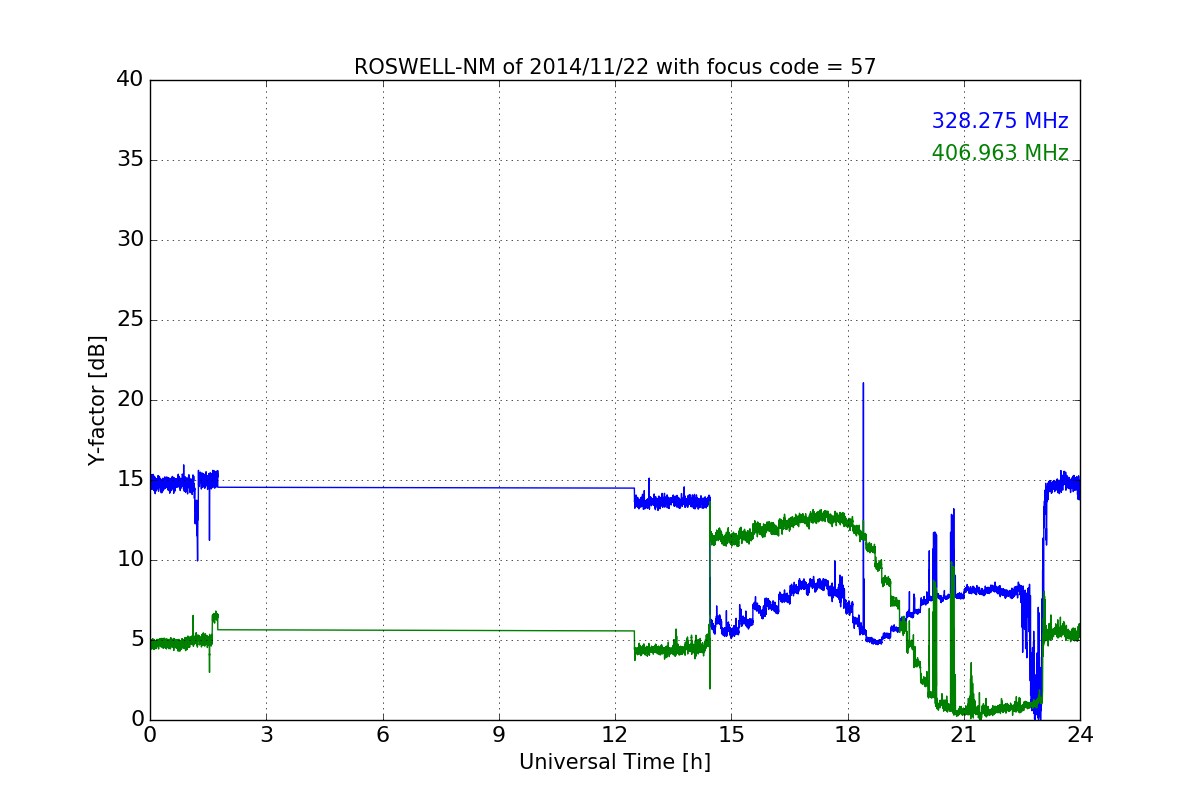
Task: Click x-axis tick label 24
Action: click(1080, 735)
